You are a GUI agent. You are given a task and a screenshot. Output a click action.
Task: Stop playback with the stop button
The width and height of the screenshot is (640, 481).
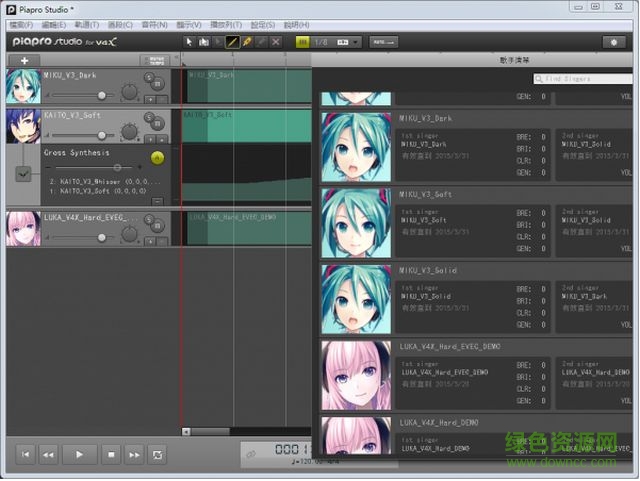click(112, 454)
